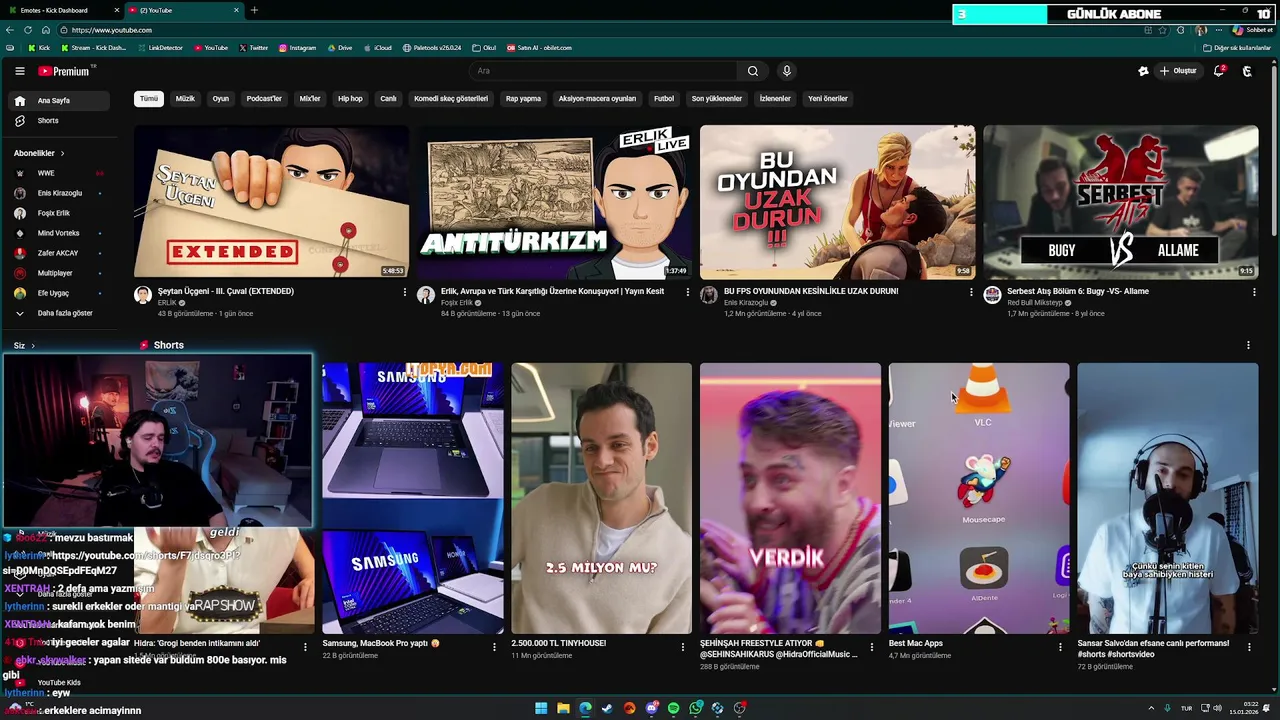The height and width of the screenshot is (720, 1280).
Task: Open Steam from the taskbar
Action: (x=607, y=708)
